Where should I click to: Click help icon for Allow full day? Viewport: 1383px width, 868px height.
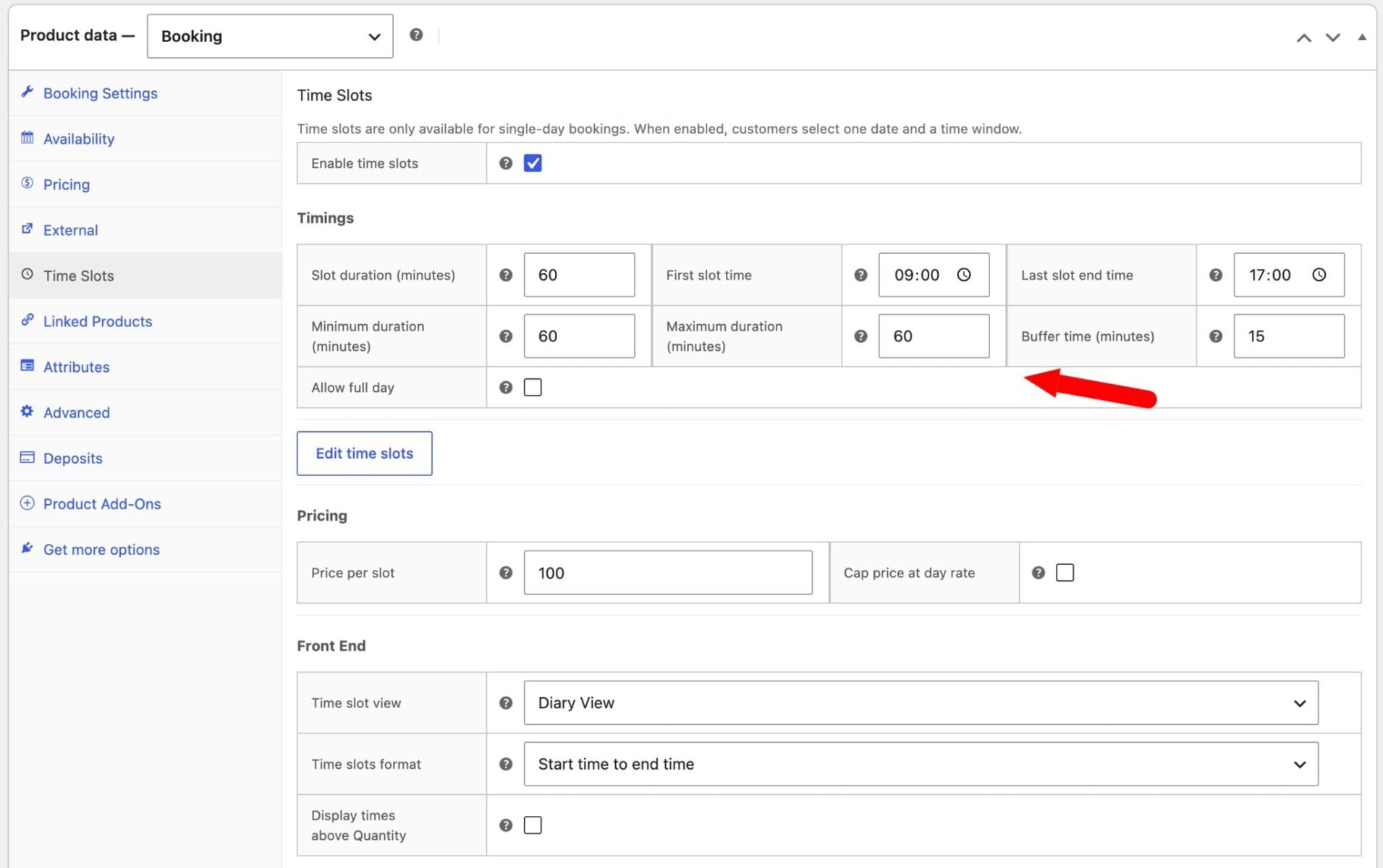pyautogui.click(x=506, y=388)
